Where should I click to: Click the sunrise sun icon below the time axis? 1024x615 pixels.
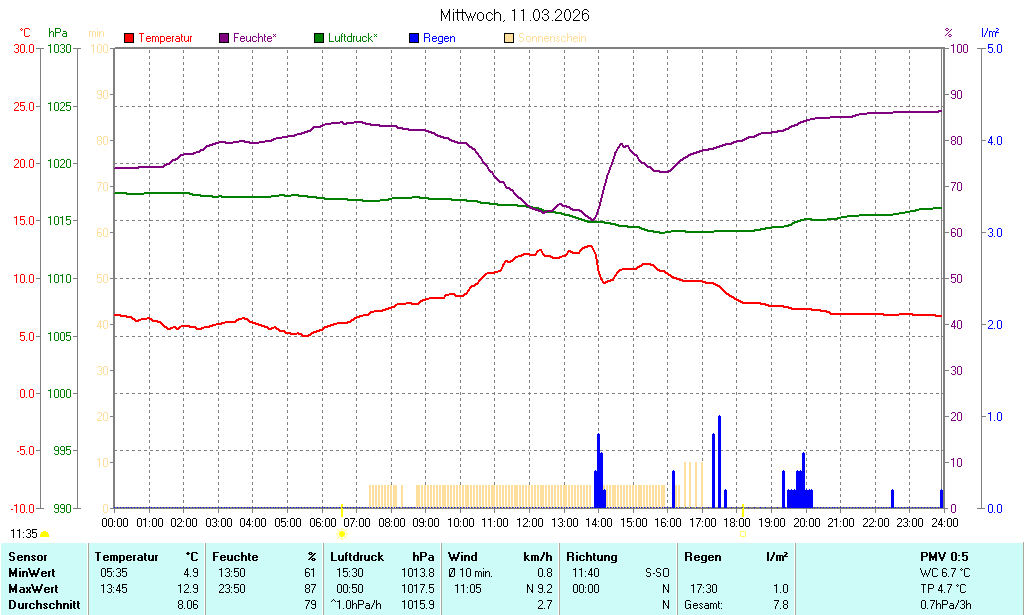[x=342, y=534]
